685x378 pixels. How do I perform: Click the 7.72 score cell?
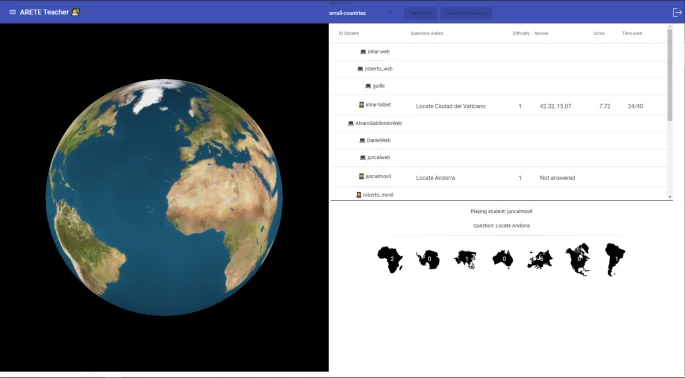pos(605,106)
